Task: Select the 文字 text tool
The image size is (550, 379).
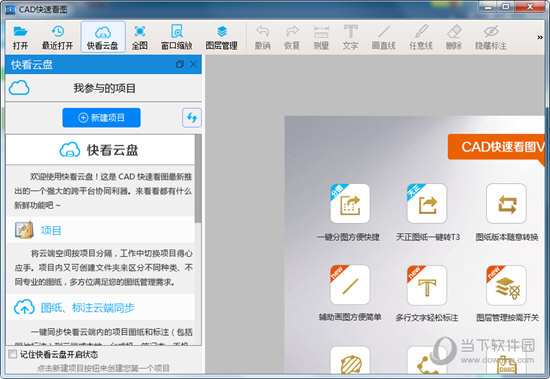Action: click(x=350, y=37)
